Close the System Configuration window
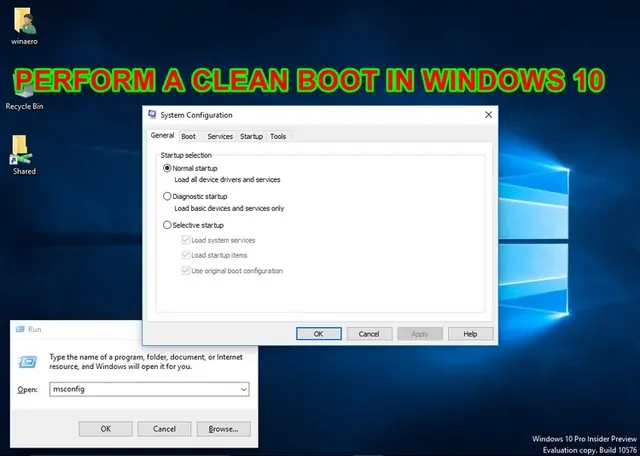This screenshot has height=456, width=640. click(488, 115)
